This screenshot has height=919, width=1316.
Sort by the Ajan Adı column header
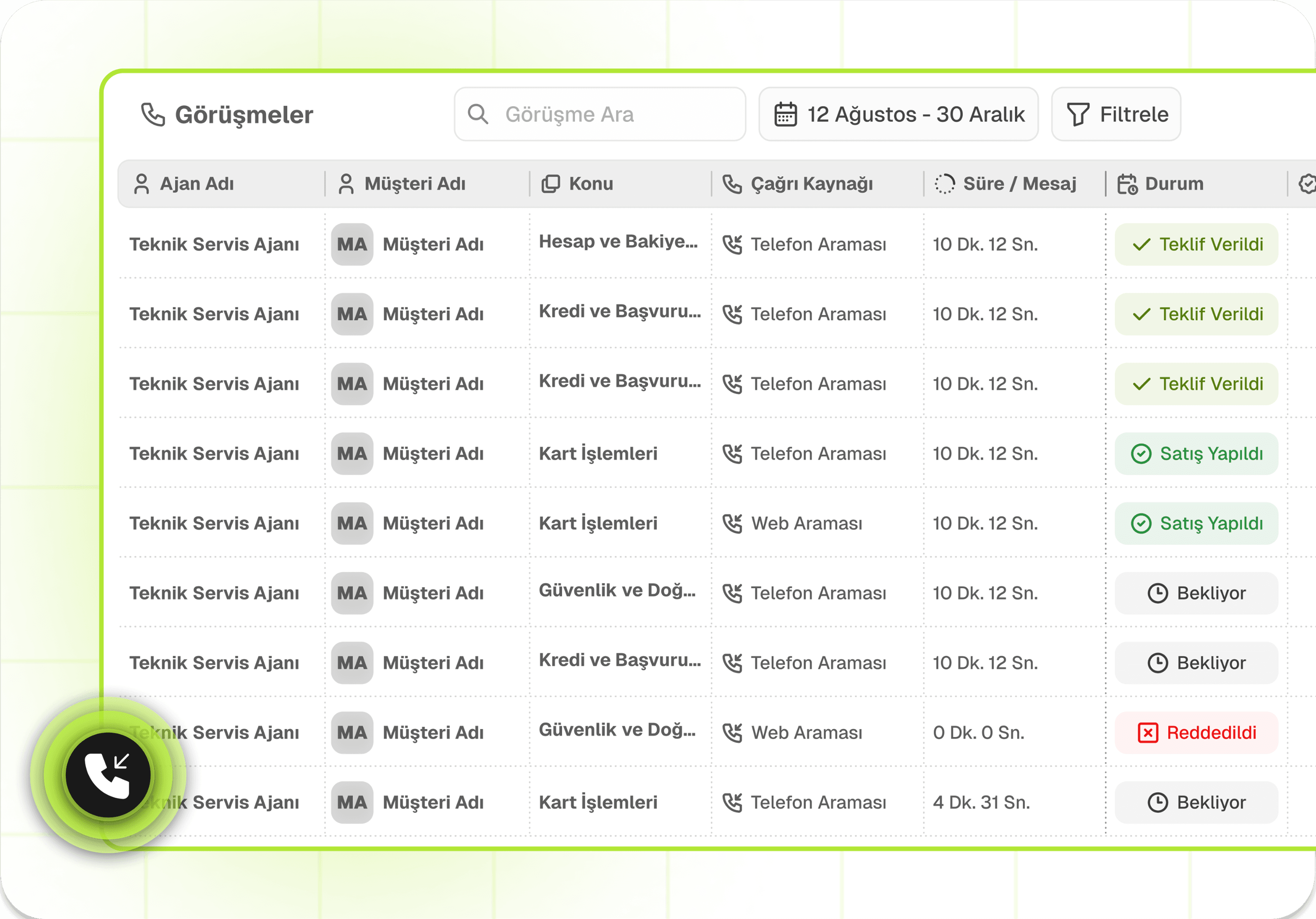coord(196,184)
